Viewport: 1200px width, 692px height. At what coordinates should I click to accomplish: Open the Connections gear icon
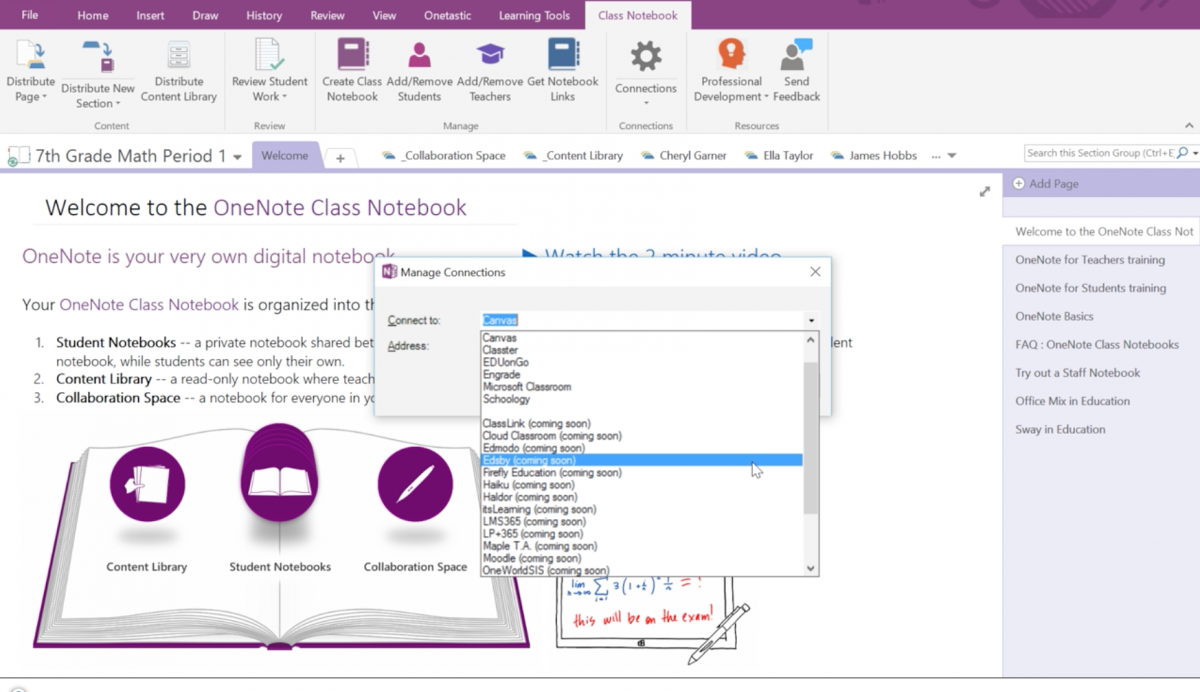point(646,57)
